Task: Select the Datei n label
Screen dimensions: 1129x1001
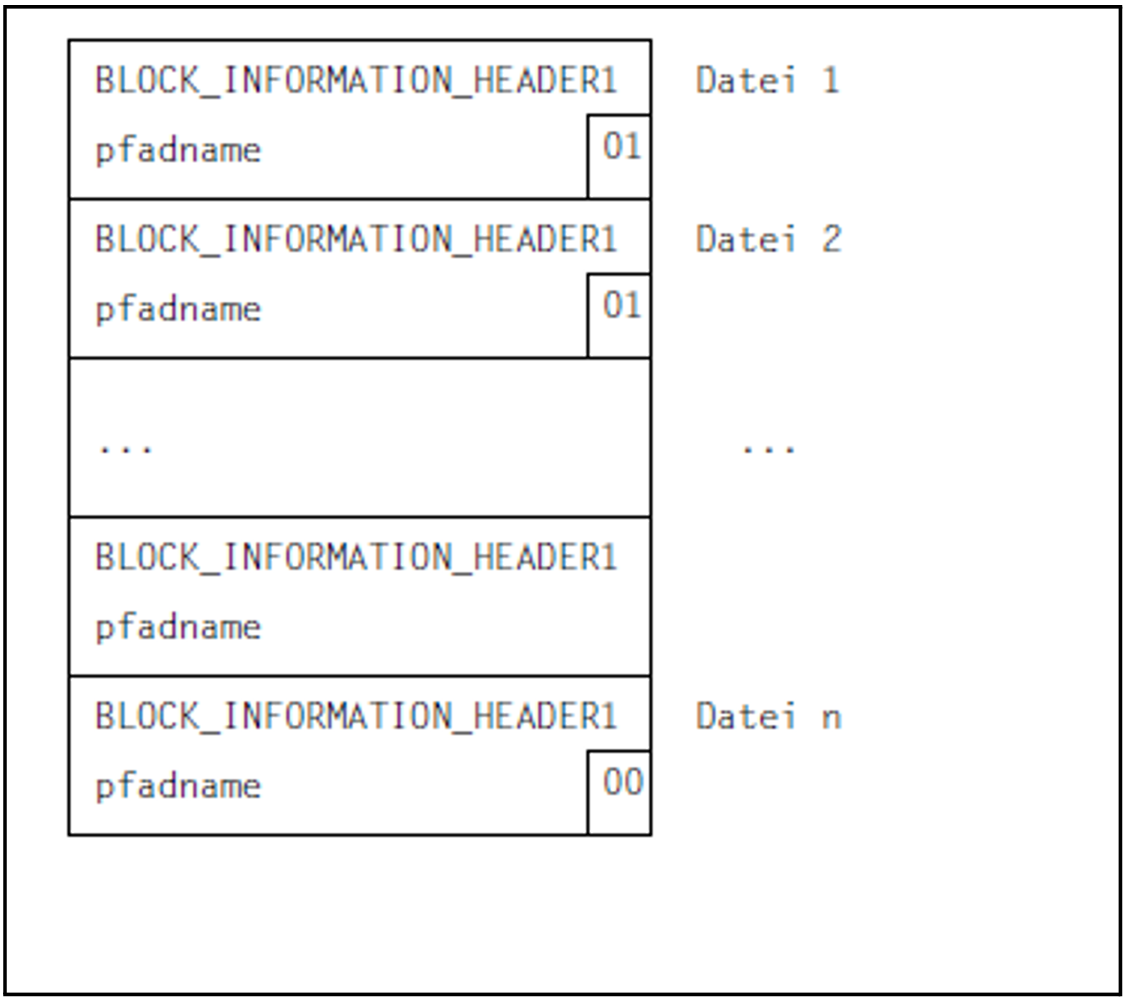Action: (767, 717)
